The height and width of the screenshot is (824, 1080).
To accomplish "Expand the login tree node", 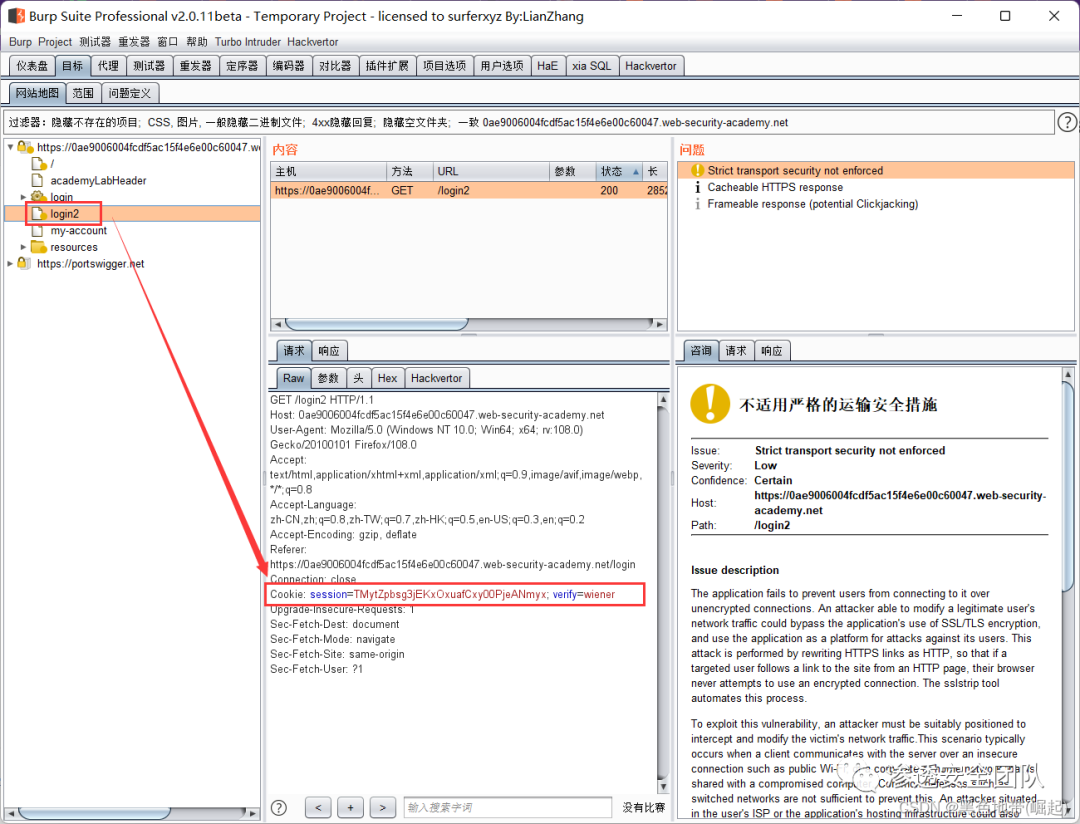I will (x=23, y=197).
